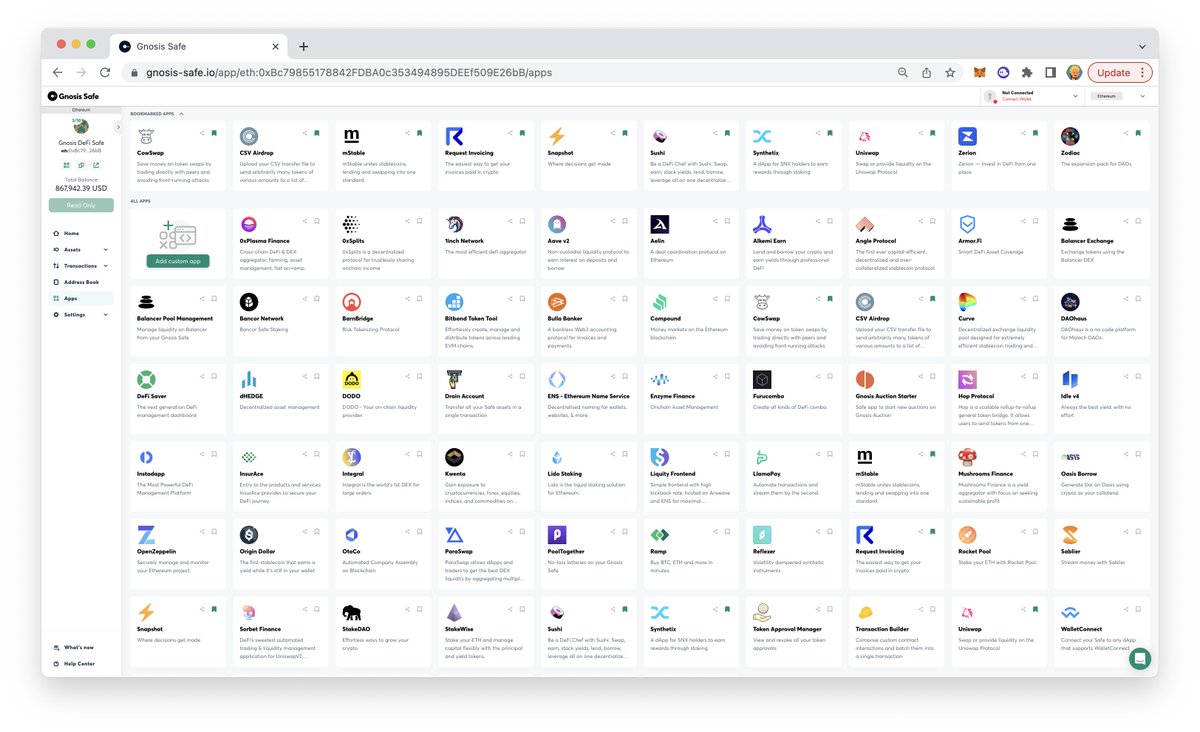Bookmark the 0xSplits app
Screen dimensions: 1200x732
click(x=418, y=221)
